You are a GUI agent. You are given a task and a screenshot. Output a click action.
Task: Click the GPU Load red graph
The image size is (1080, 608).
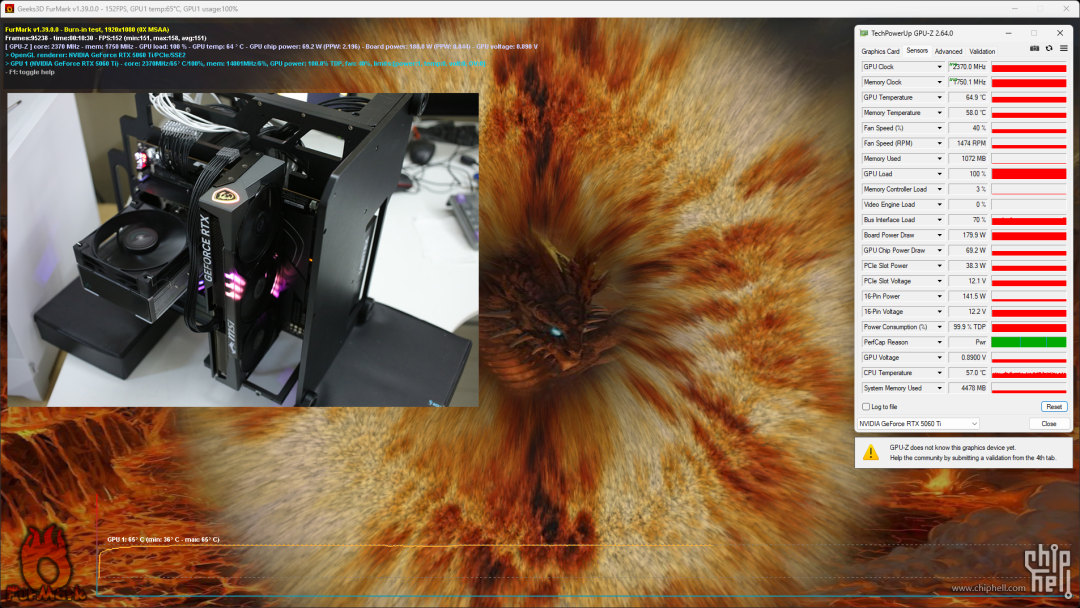[x=1029, y=174]
